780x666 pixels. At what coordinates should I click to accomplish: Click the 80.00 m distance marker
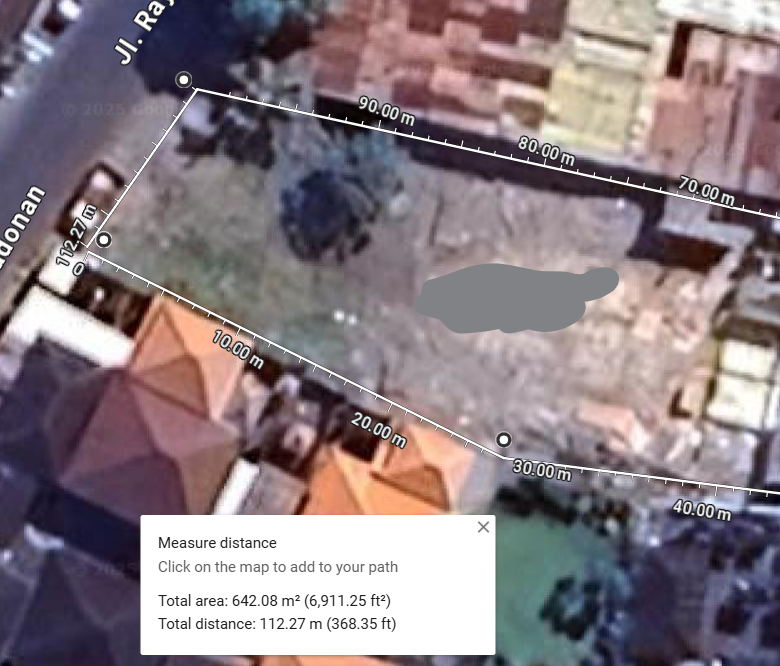click(x=546, y=150)
